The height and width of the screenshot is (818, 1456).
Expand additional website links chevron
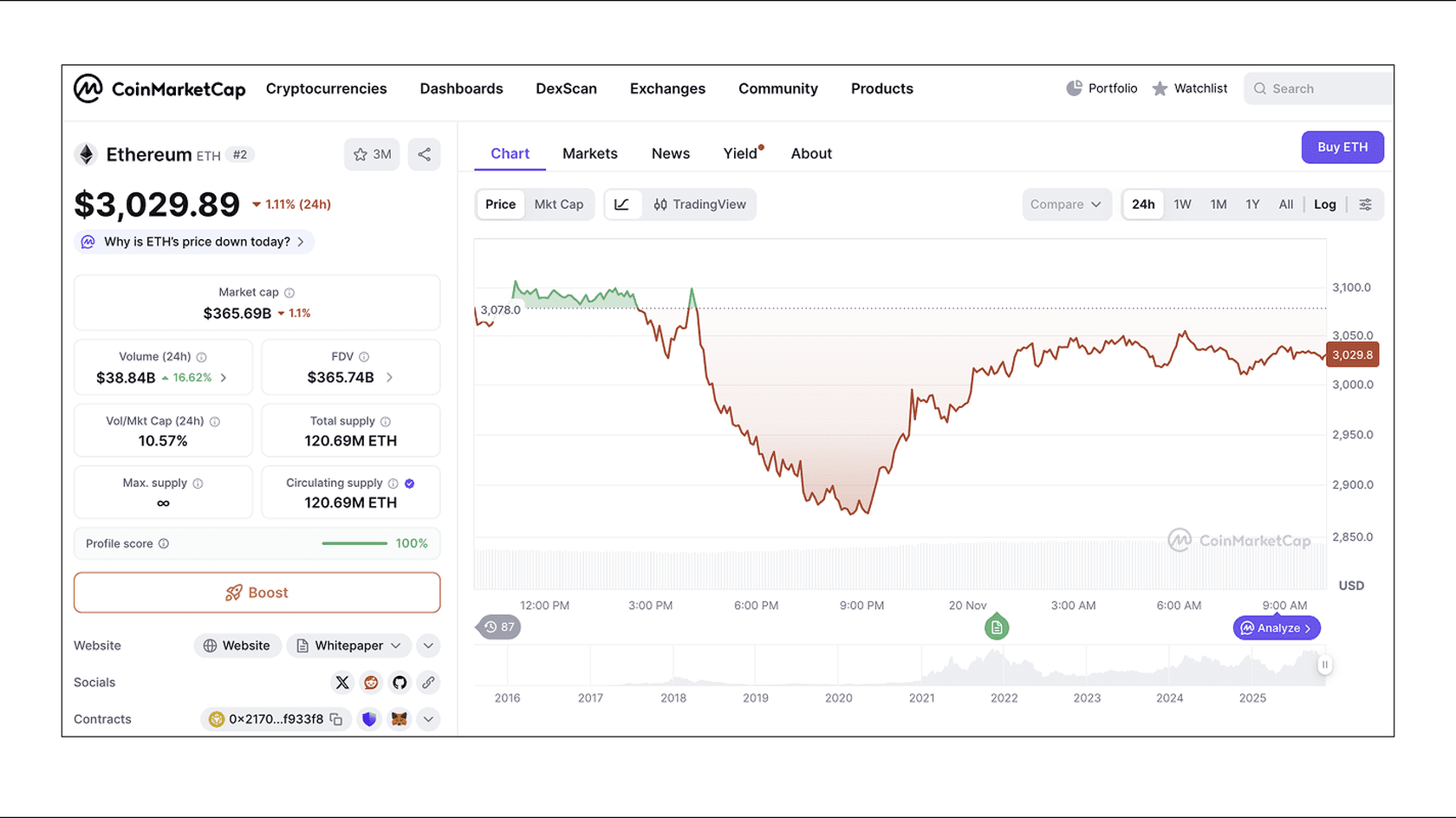428,646
